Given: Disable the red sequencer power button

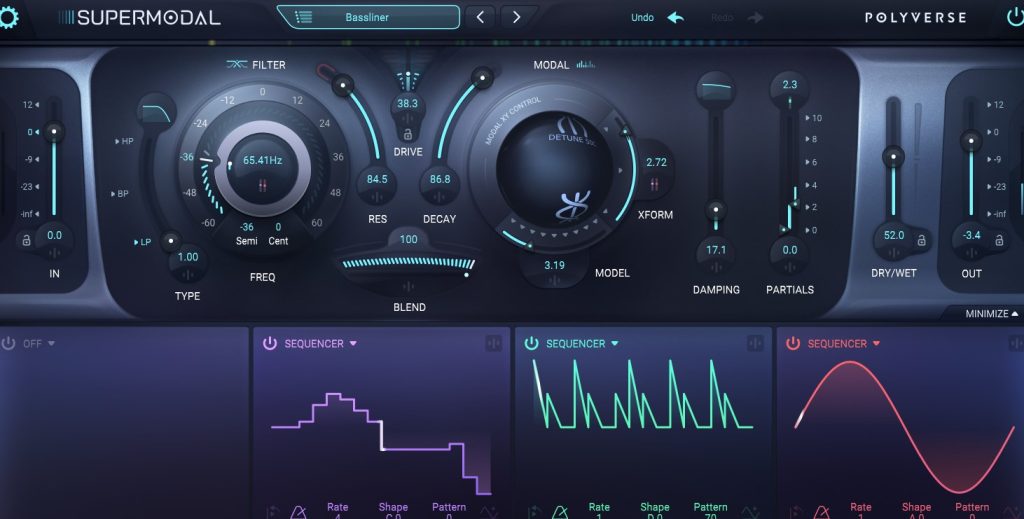Looking at the screenshot, I should tap(793, 343).
